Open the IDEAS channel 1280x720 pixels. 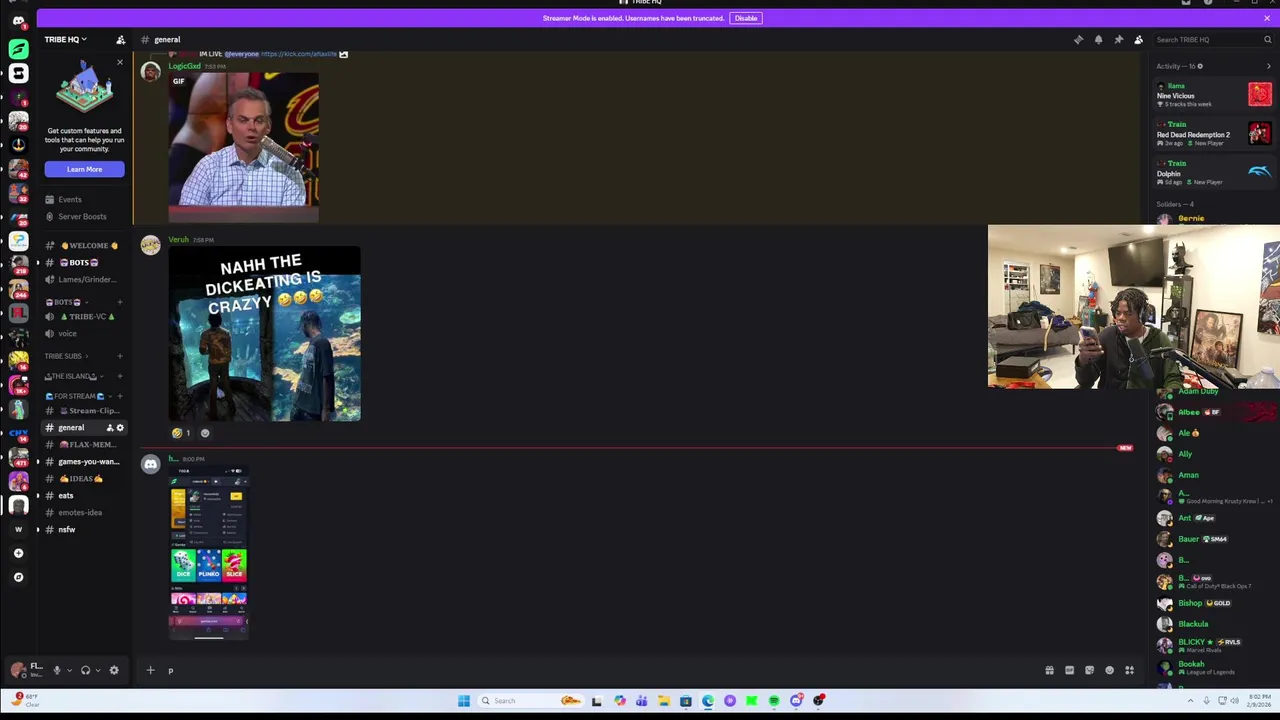pos(84,478)
